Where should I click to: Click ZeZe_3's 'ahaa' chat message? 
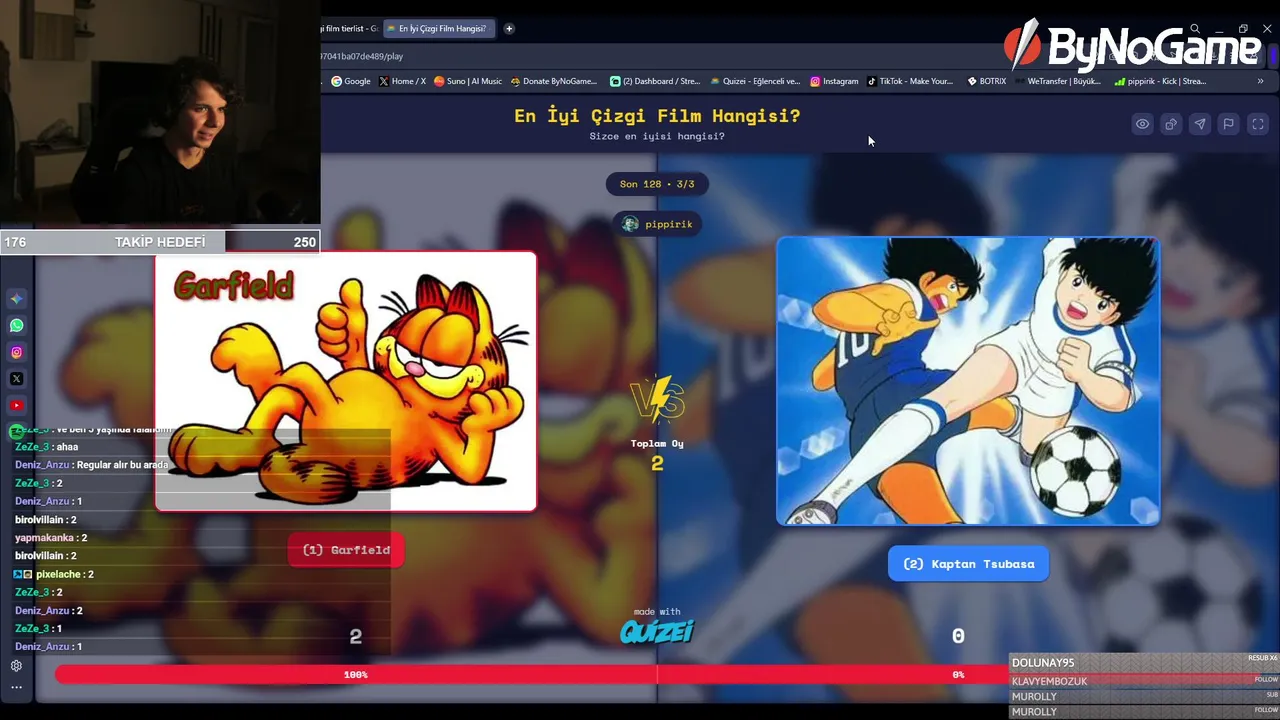[46, 447]
